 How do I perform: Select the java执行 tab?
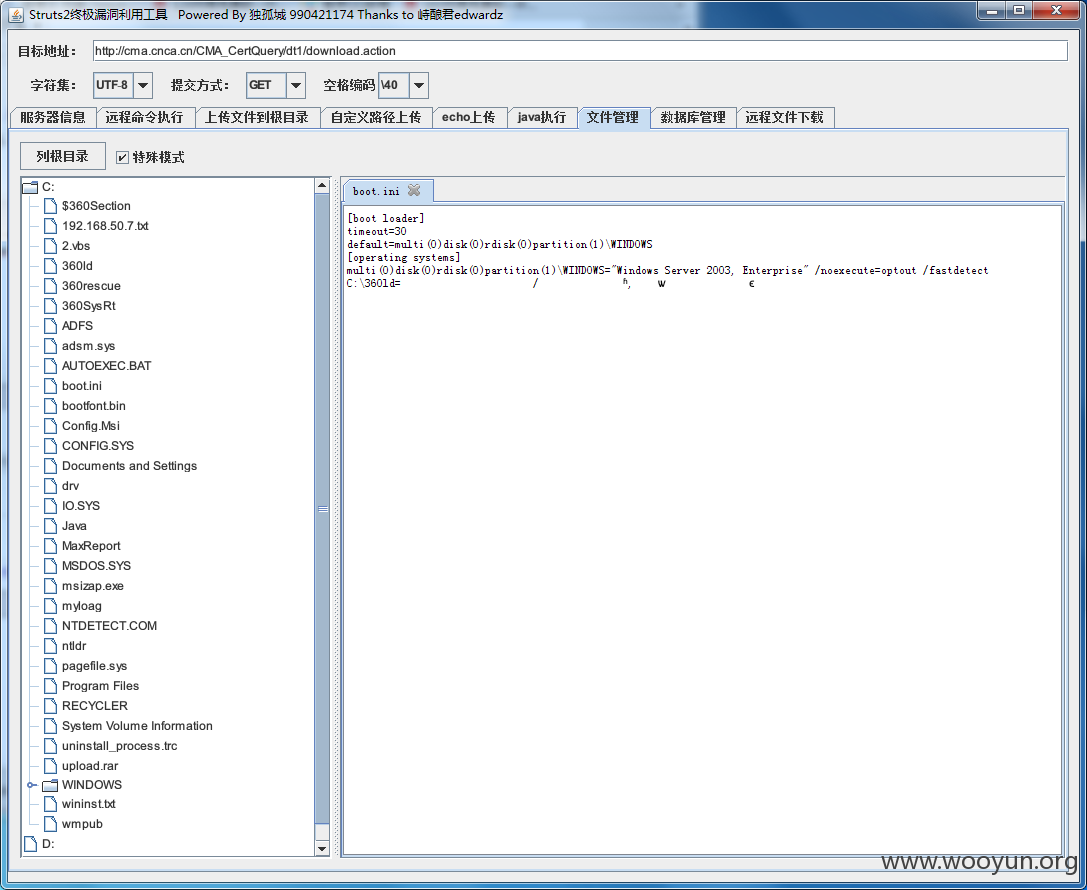(542, 117)
